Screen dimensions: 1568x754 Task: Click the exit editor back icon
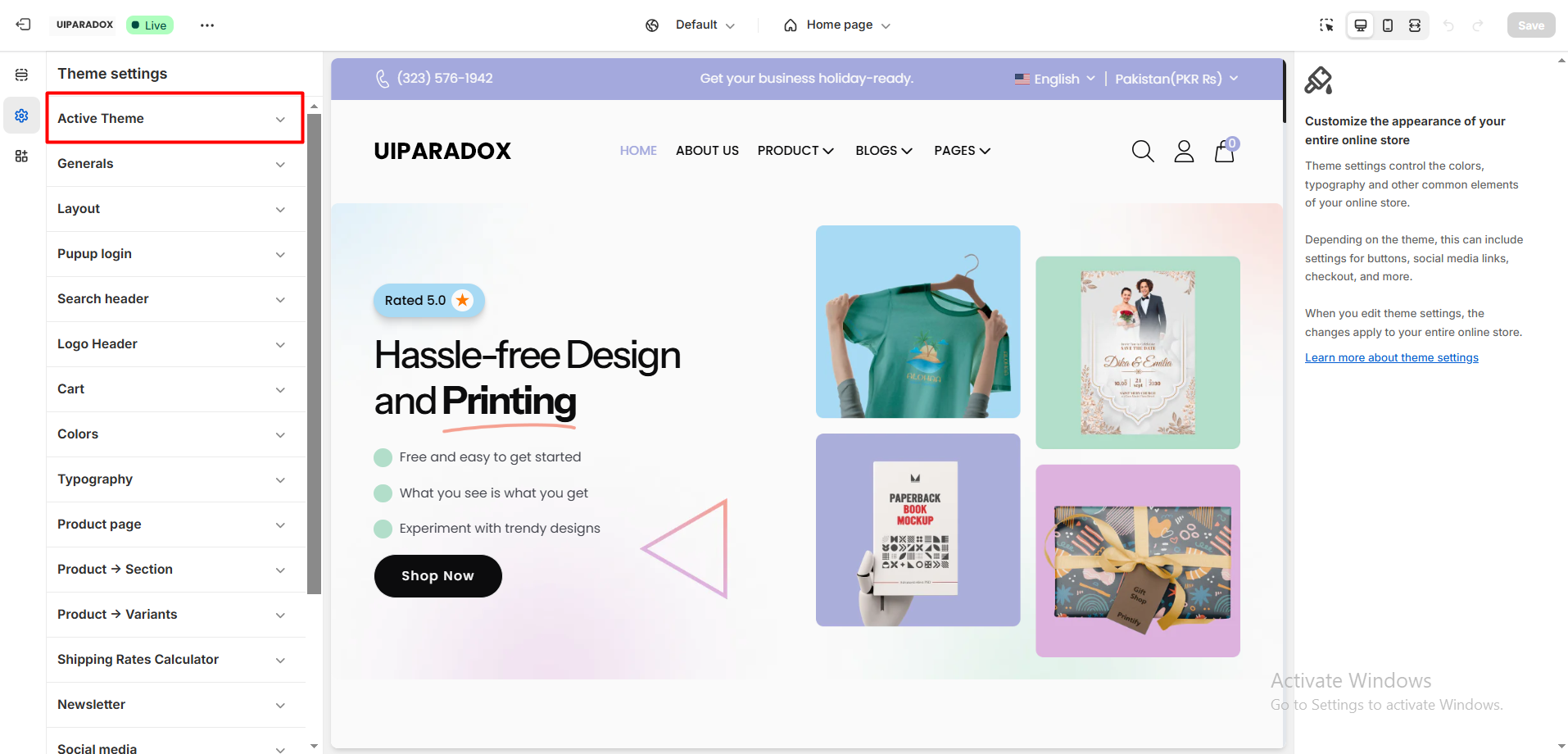23,25
